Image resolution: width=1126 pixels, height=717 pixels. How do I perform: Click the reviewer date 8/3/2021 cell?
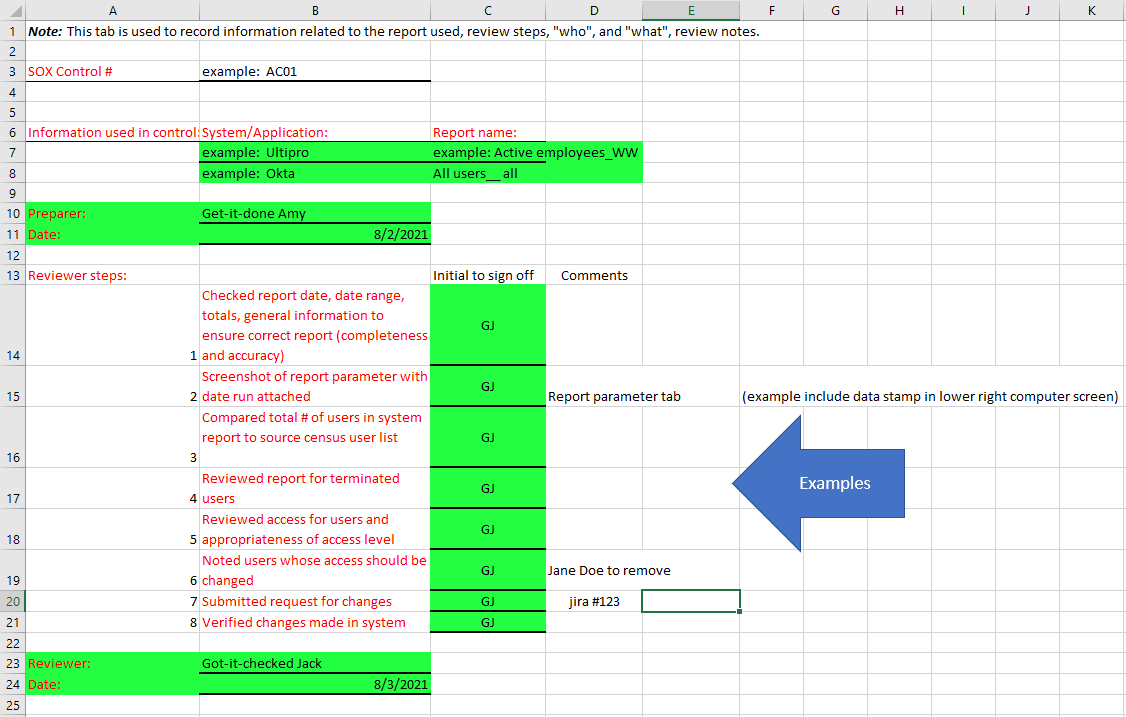point(315,684)
